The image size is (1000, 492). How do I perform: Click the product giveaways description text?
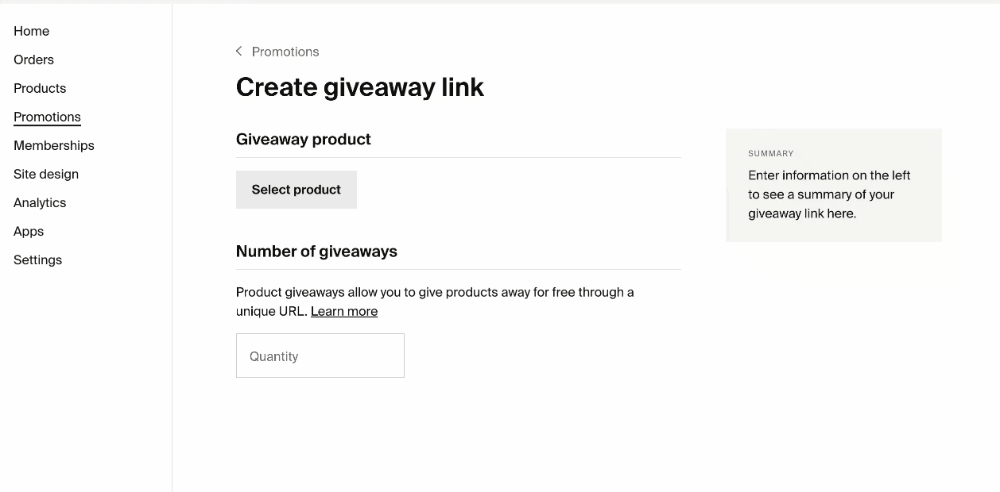[x=435, y=302]
